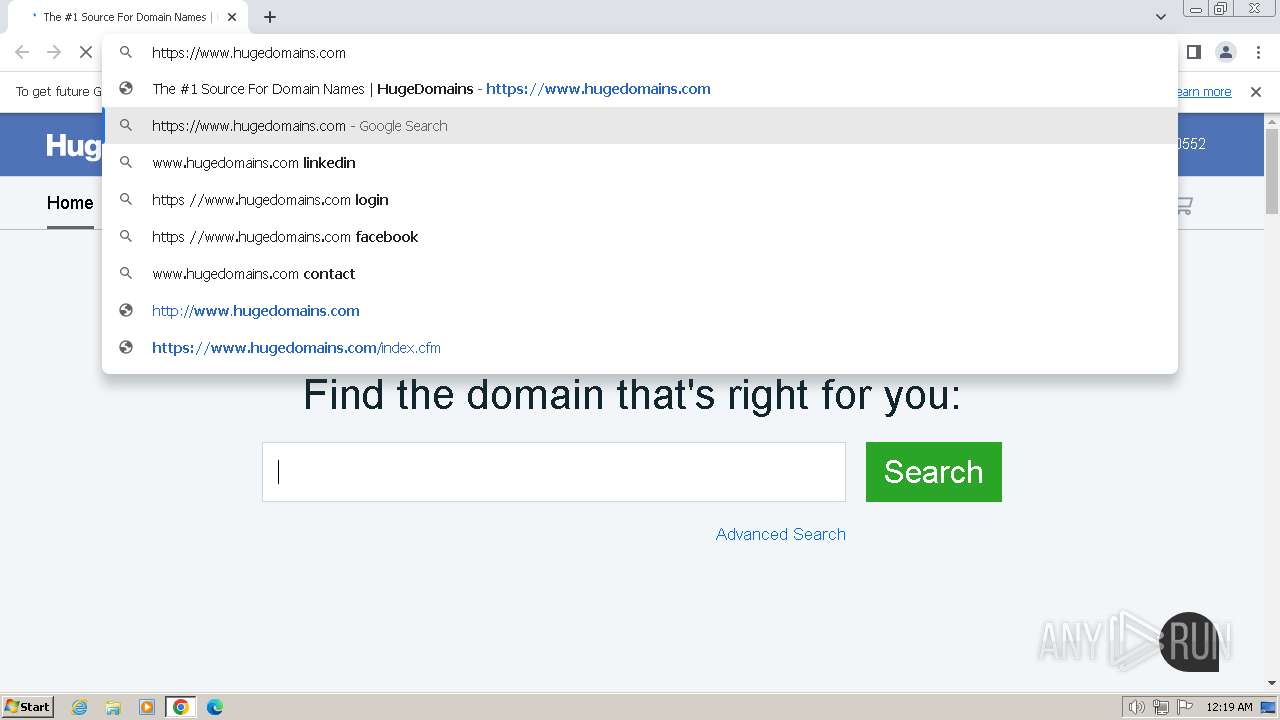Click the HugeDomains logo
This screenshot has height=720, width=1280.
click(74, 145)
